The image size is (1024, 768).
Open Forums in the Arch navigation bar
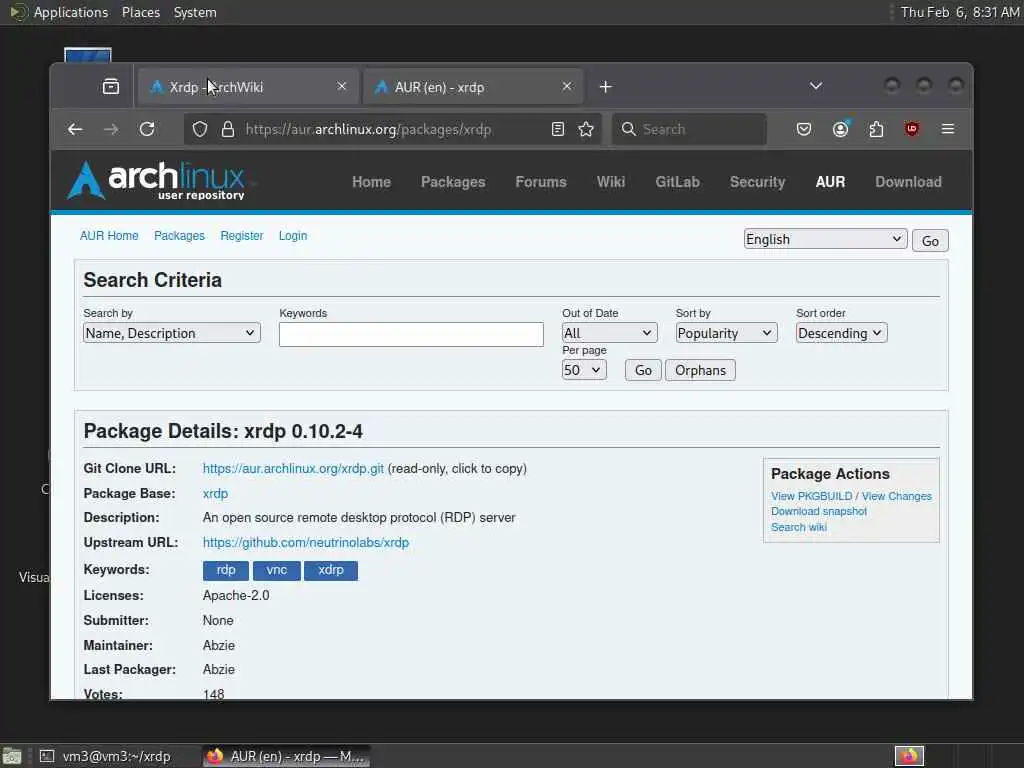click(x=541, y=182)
